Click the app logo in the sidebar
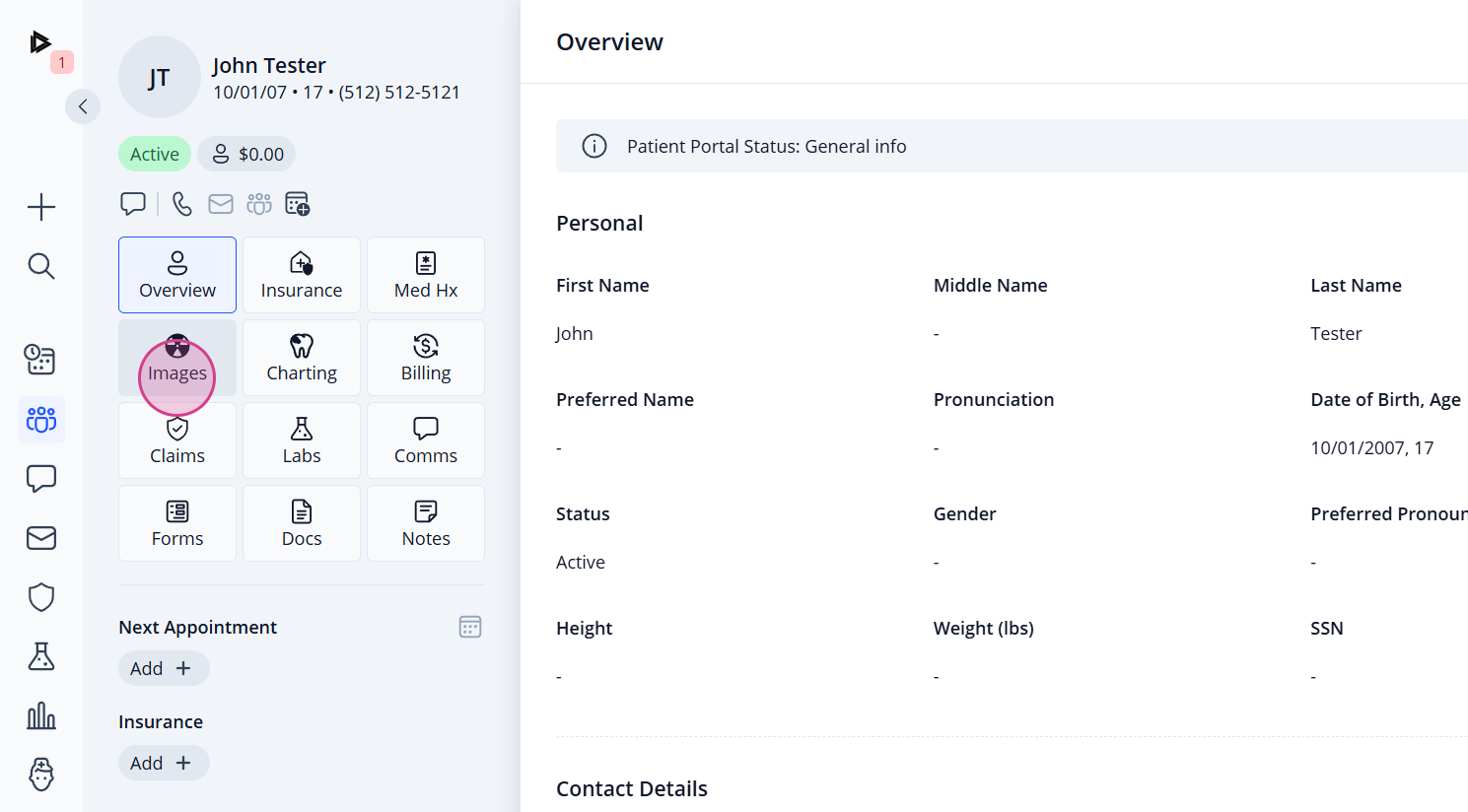 point(39,42)
